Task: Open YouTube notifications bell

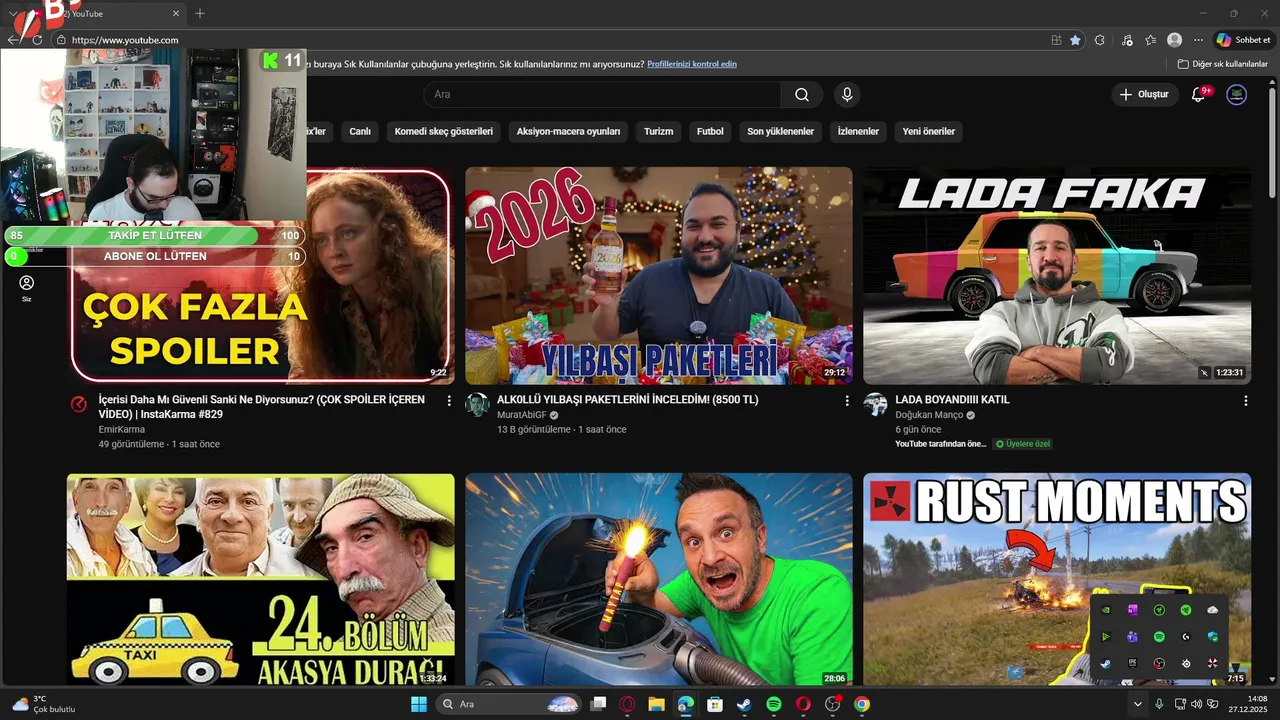Action: (1199, 94)
